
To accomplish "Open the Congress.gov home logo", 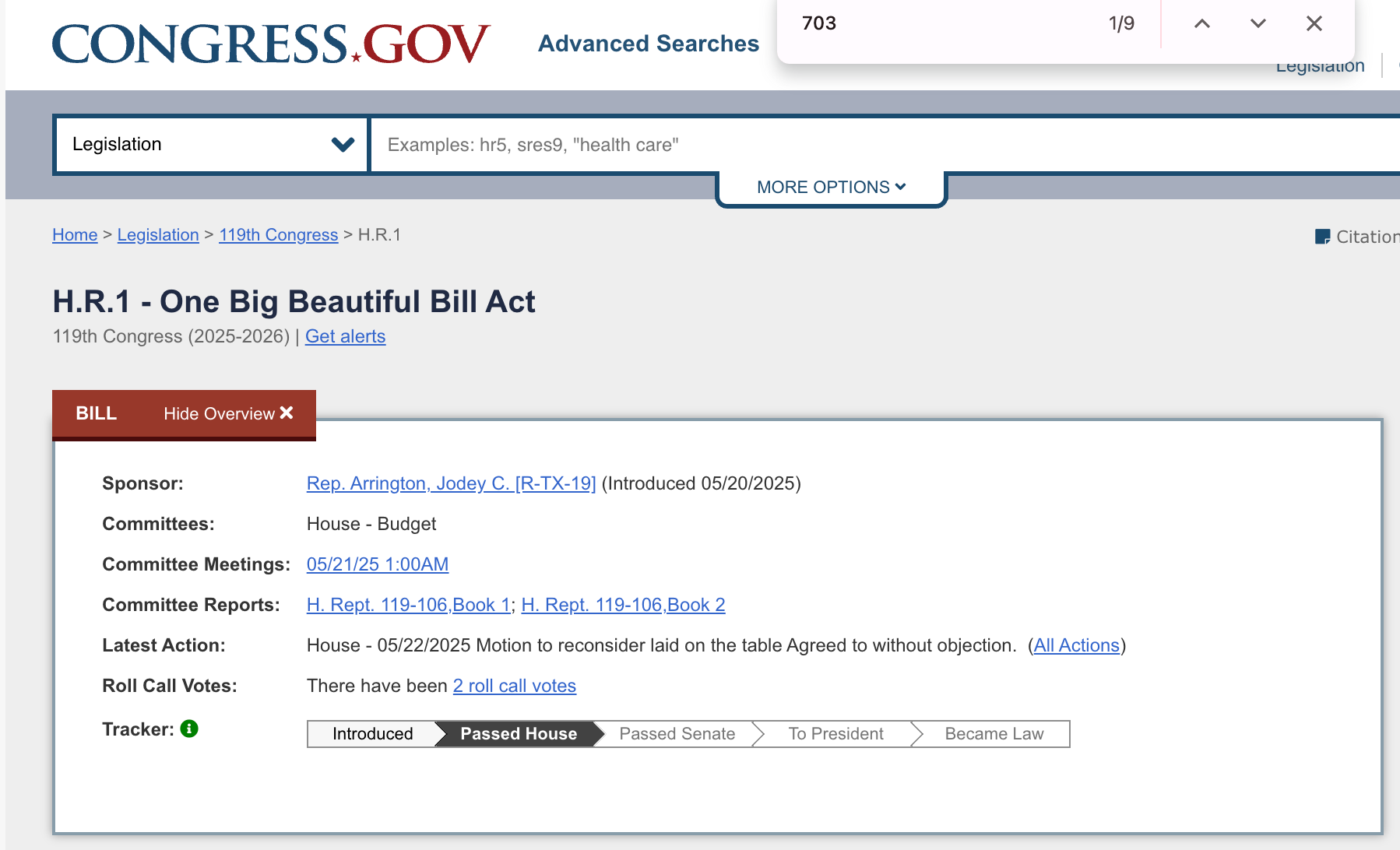I will pyautogui.click(x=271, y=44).
